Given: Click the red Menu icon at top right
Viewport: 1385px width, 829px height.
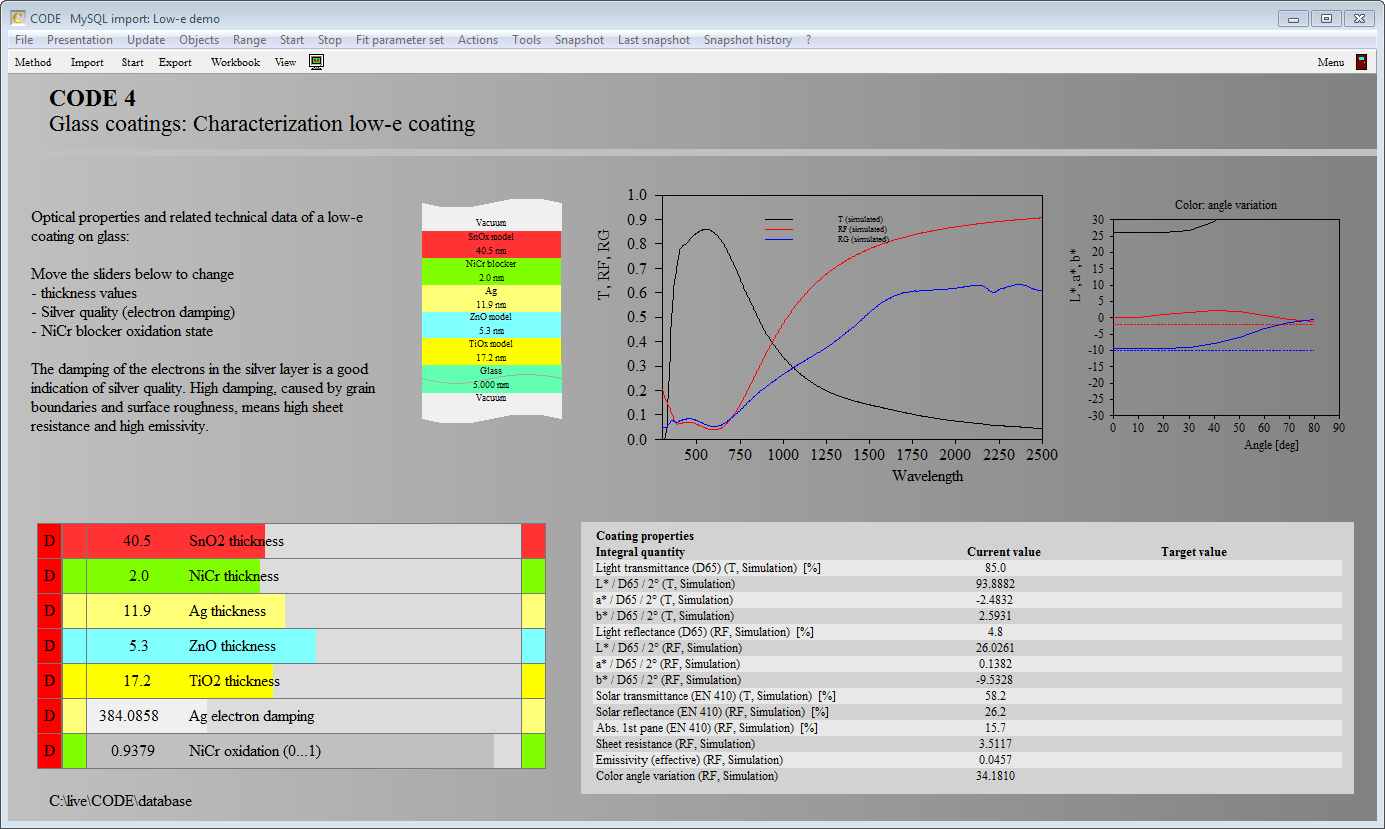Looking at the screenshot, I should (1361, 62).
